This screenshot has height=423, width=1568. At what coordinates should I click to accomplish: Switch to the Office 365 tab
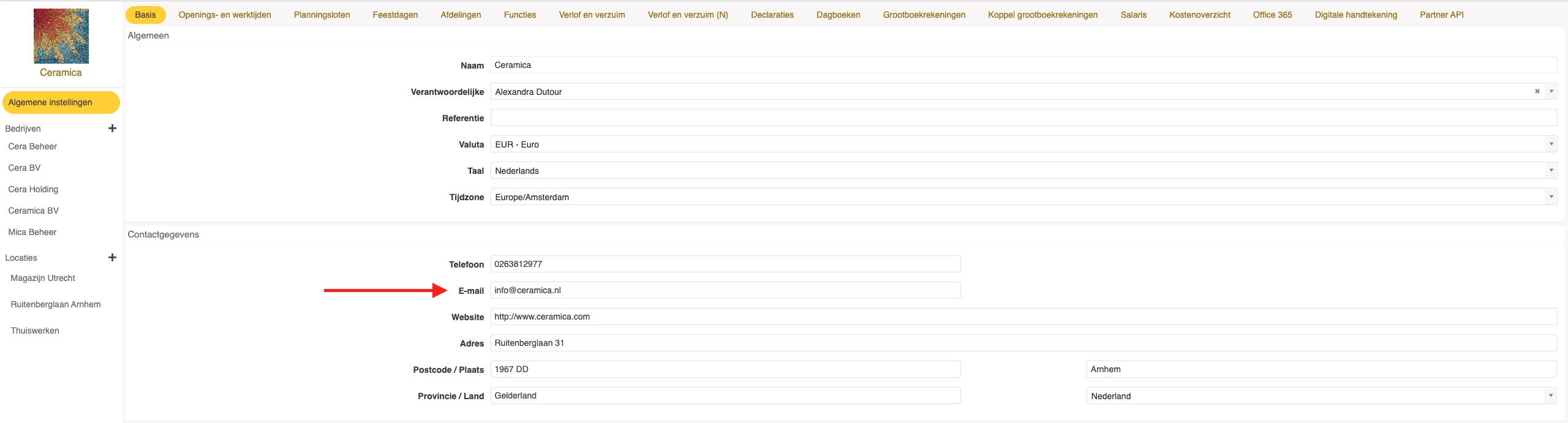coord(1273,15)
